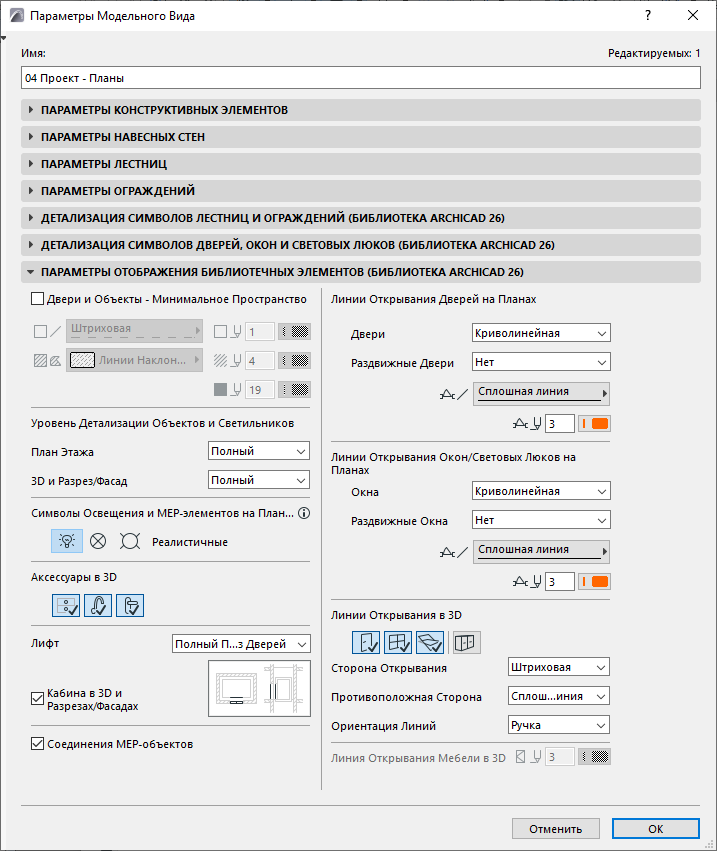This screenshot has width=717, height=851.
Task: Click Реалистичные symbol label text
Action: pos(190,542)
